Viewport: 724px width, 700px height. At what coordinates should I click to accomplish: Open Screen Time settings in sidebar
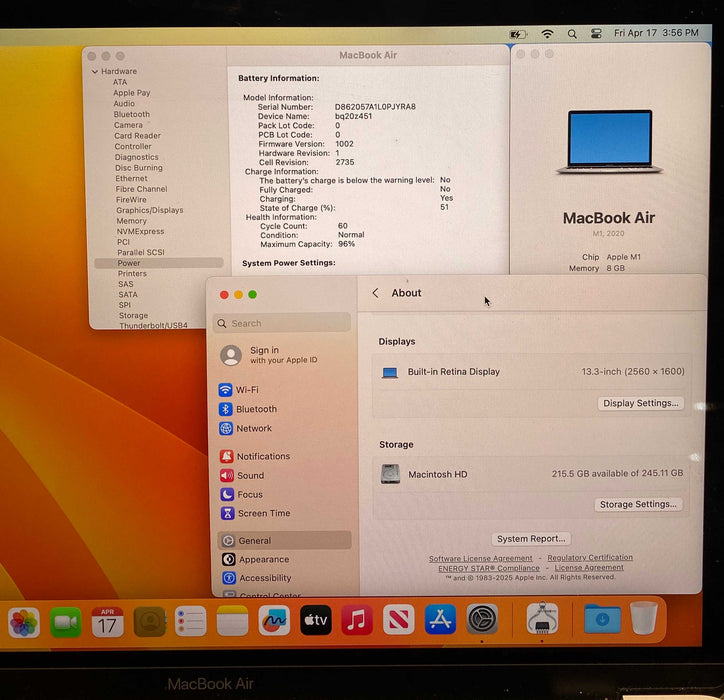264,513
